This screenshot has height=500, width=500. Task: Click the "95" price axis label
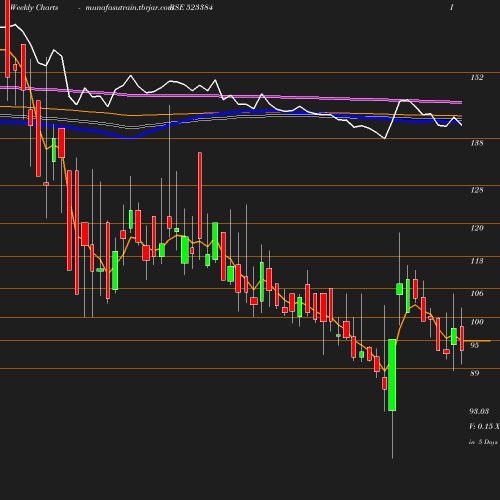tap(475, 345)
